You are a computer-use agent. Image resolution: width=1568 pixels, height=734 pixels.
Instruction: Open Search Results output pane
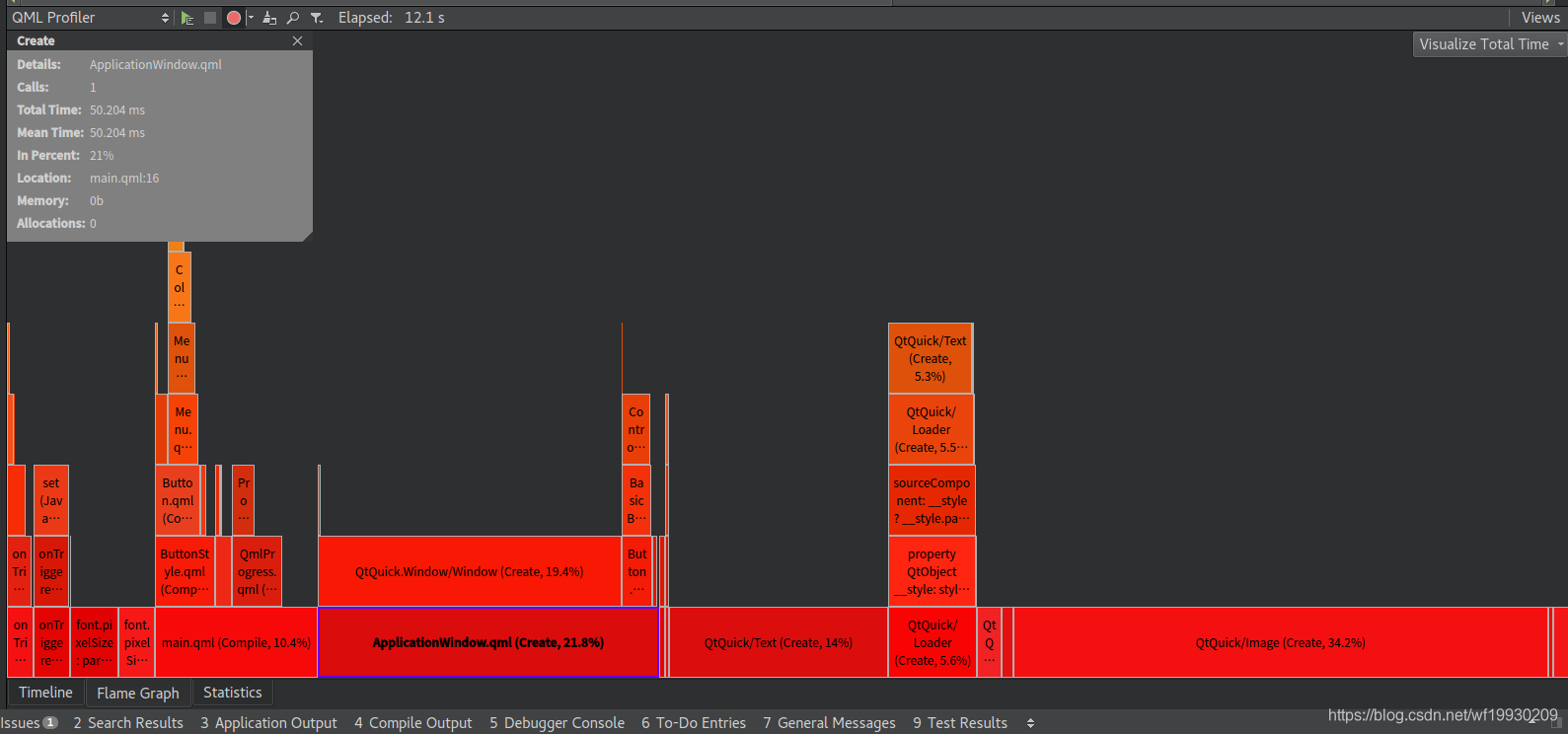pyautogui.click(x=128, y=723)
